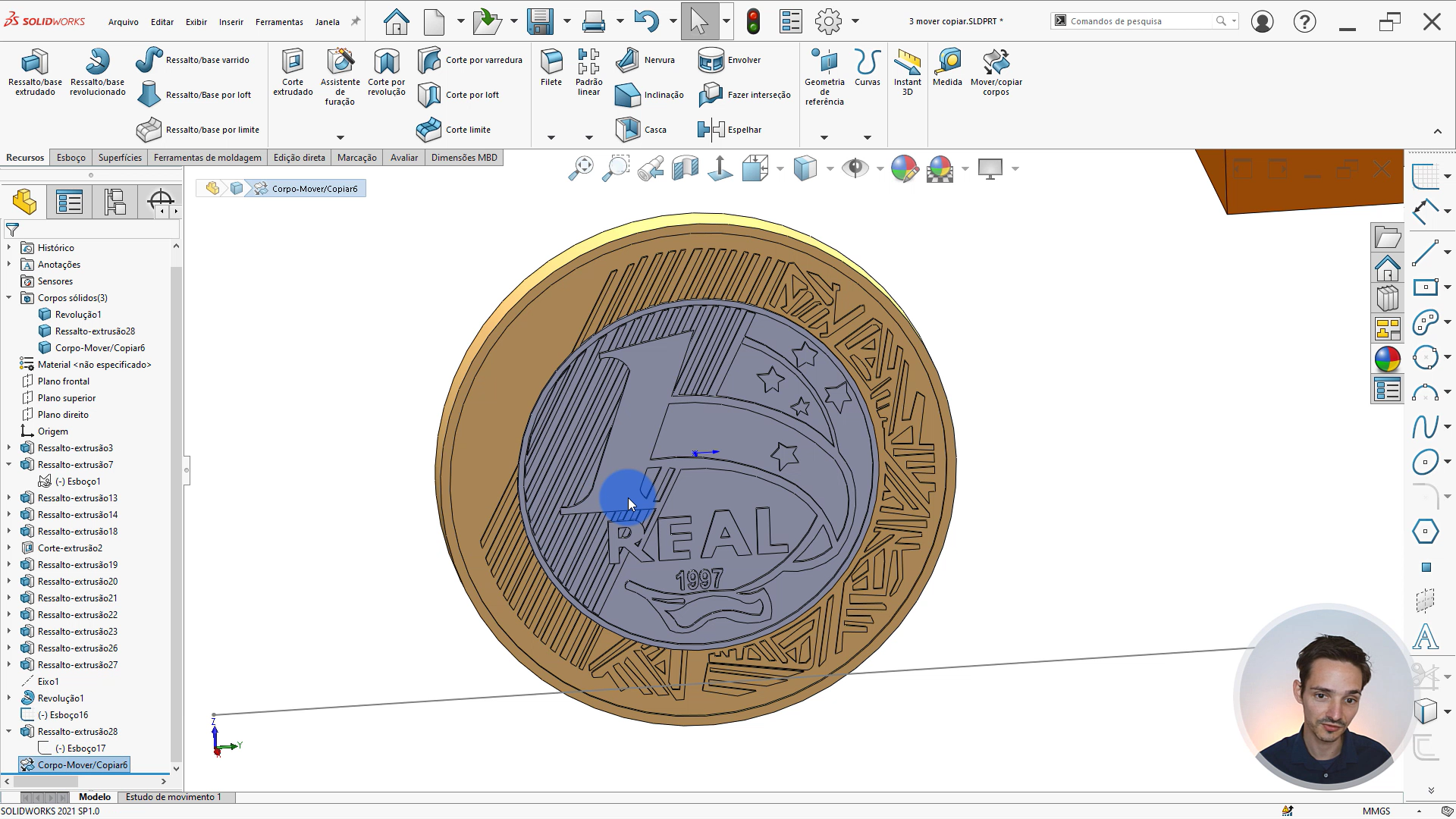
Task: Click the search commands field
Action: click(1141, 21)
